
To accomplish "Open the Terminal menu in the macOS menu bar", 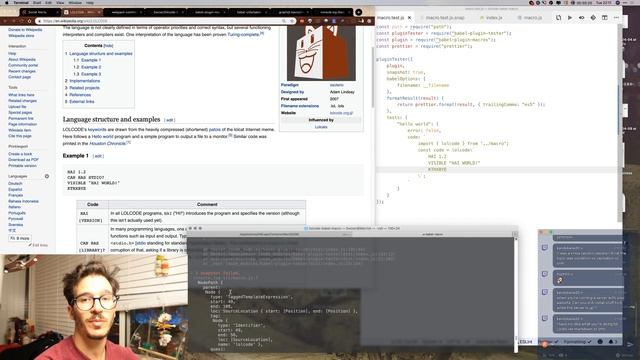I will 21,2.
